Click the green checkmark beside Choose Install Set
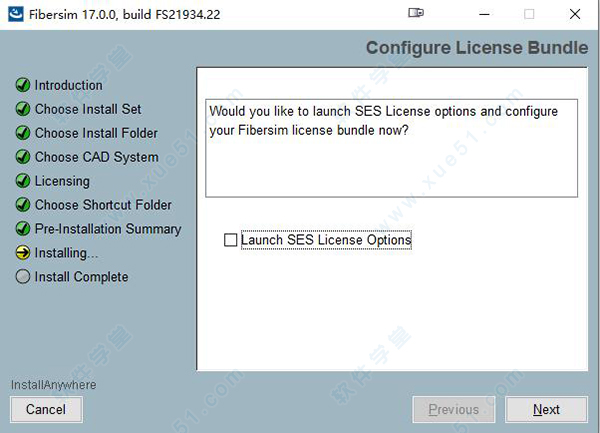The height and width of the screenshot is (433, 600). (23, 109)
